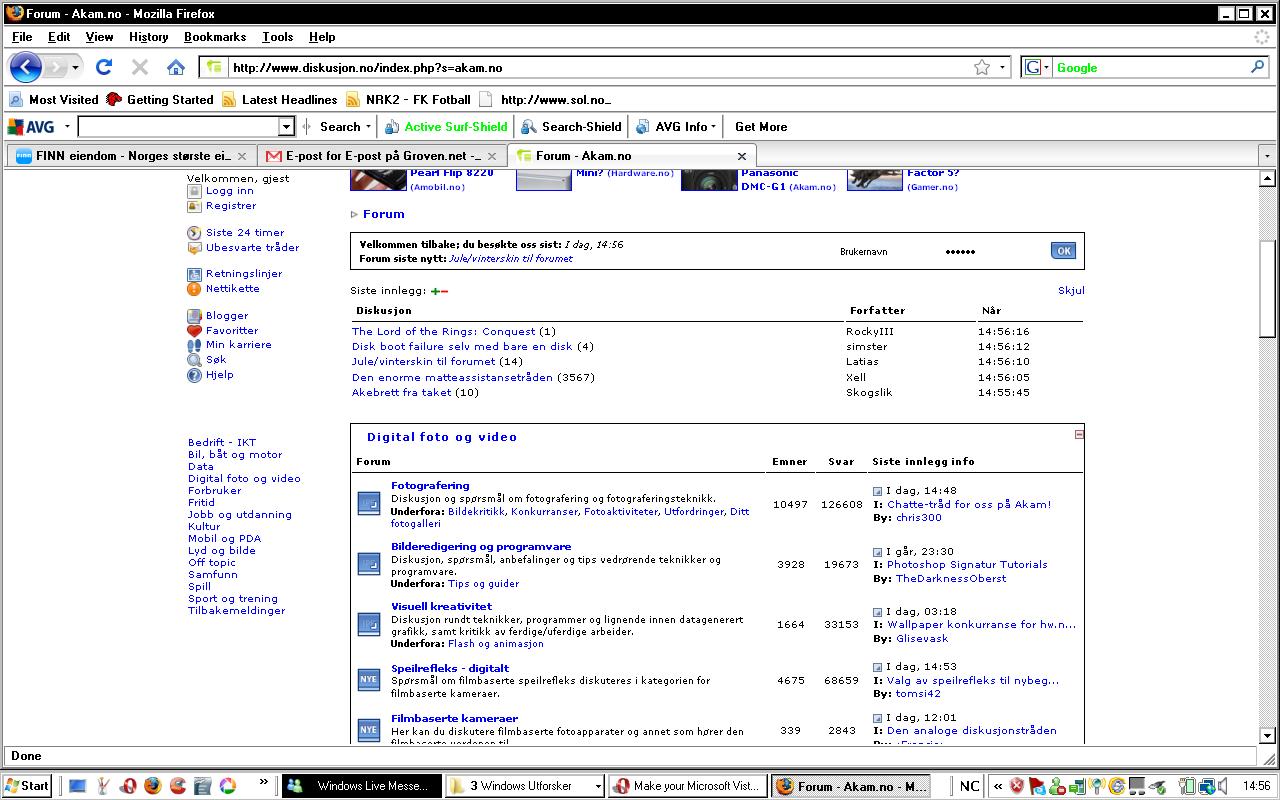Click the page scrollbar down arrow
Screen dimensions: 1280x800
1268,735
